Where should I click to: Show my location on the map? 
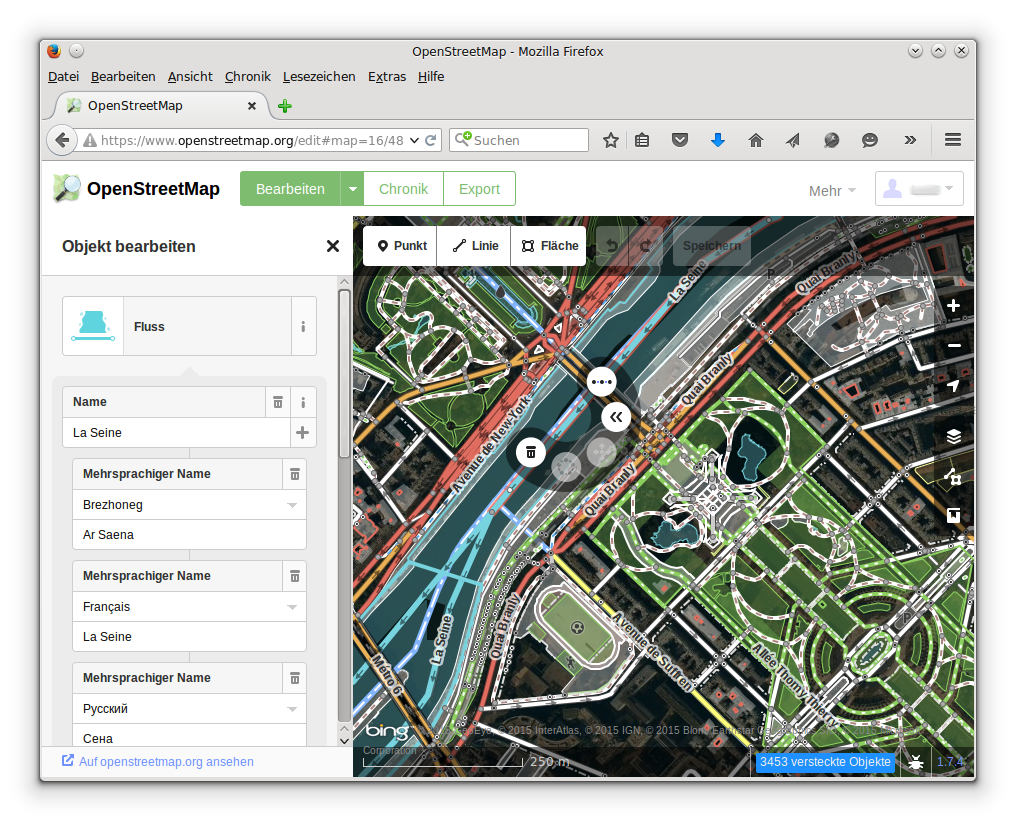pos(954,386)
